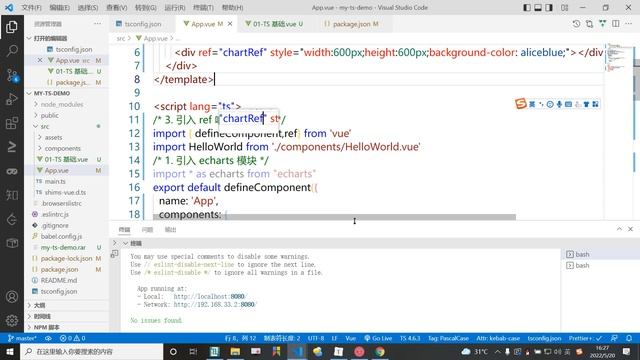Close the terminal panel
Image resolution: width=640 pixels, height=360 pixels.
pos(630,229)
